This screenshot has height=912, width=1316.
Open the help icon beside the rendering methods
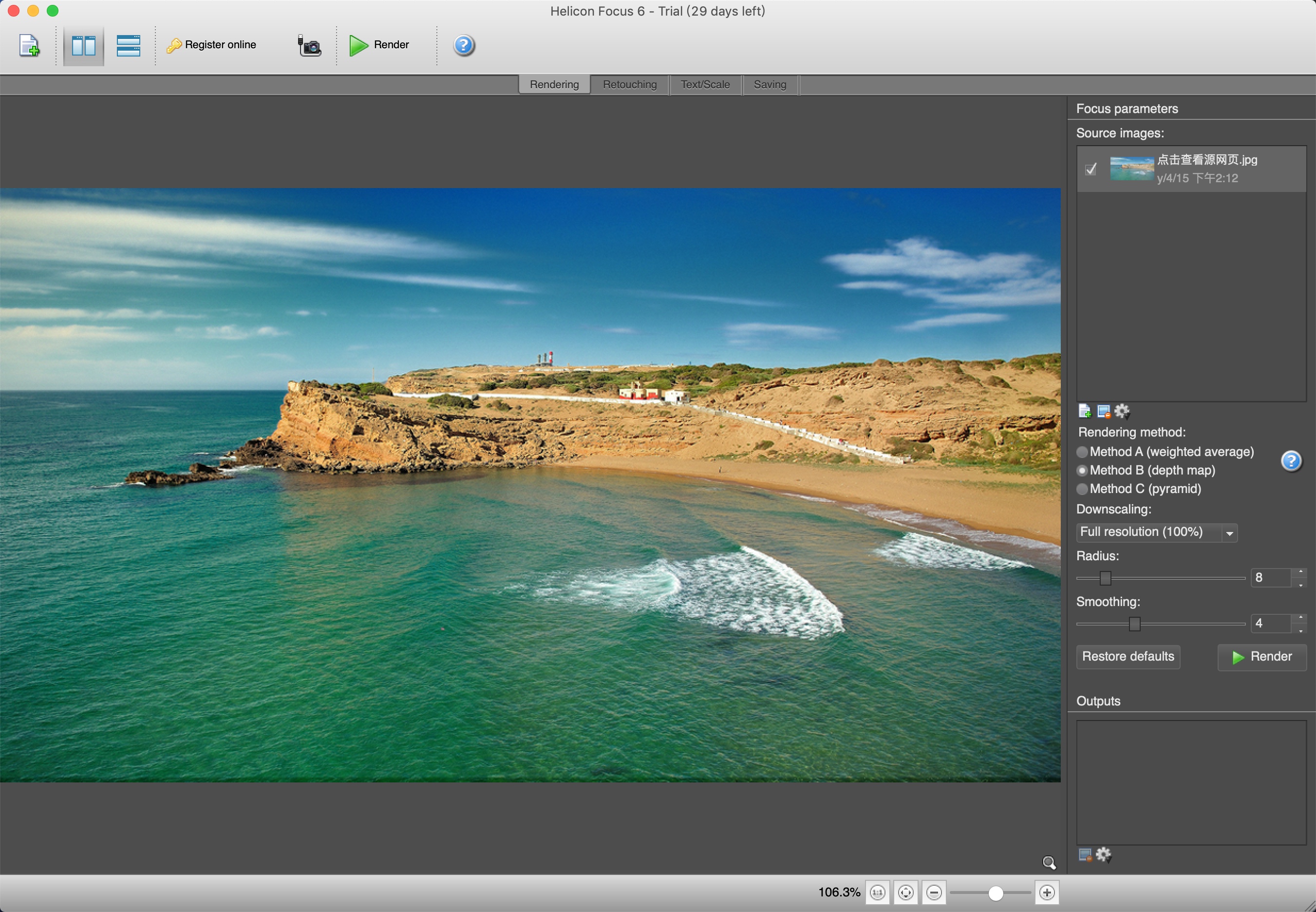[x=1291, y=460]
